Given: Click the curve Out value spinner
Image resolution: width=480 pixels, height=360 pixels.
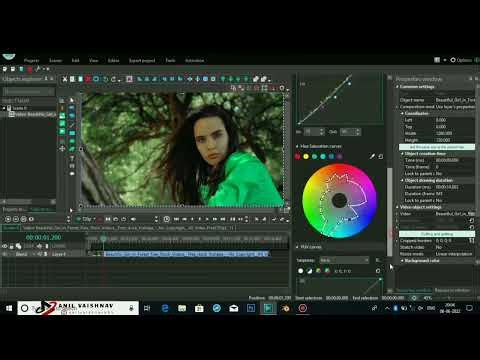Looking at the screenshot, I should tap(350, 132).
